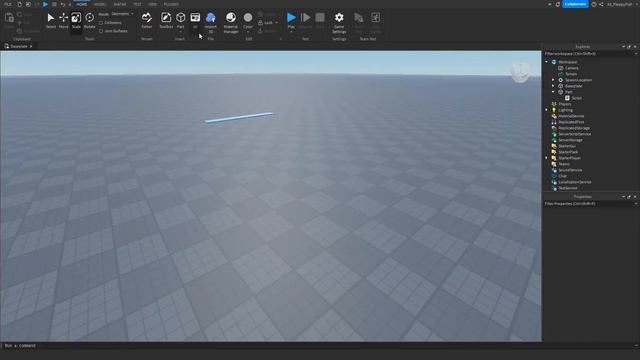
Task: Click the quick-access play icon in title bar
Action: point(45,4)
